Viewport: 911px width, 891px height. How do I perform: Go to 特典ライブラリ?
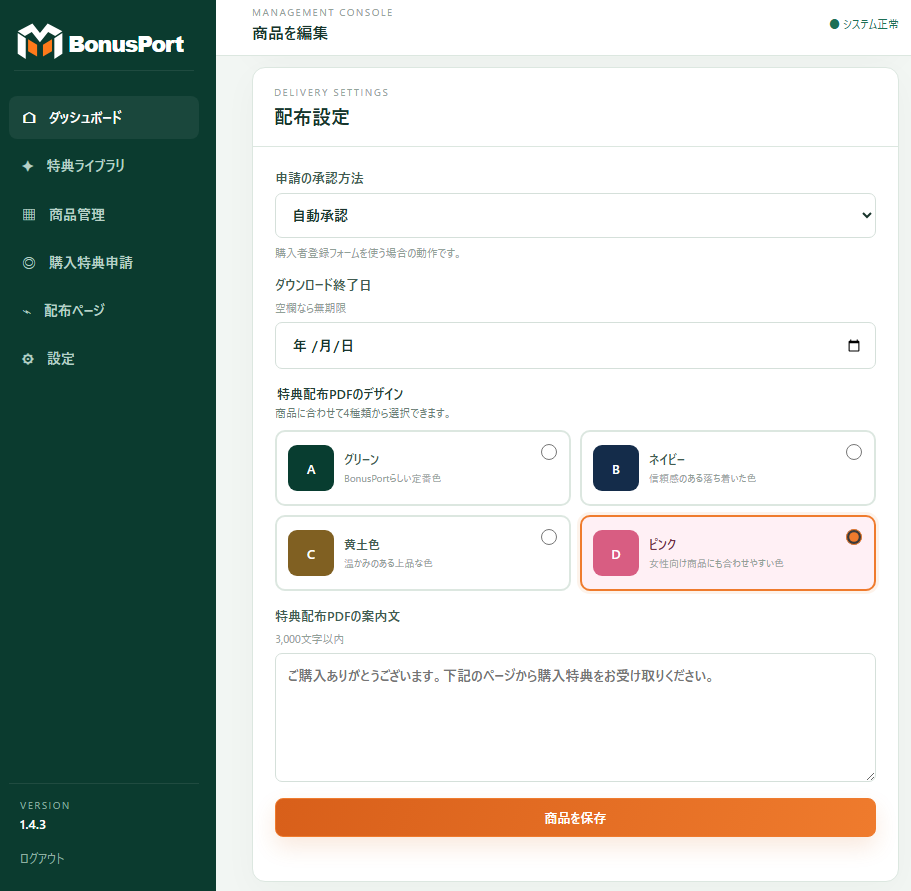point(104,166)
